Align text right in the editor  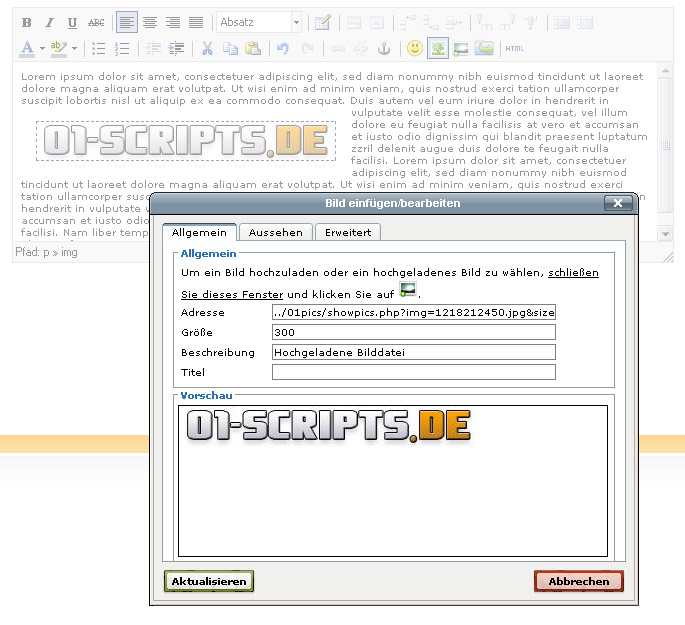coord(173,23)
